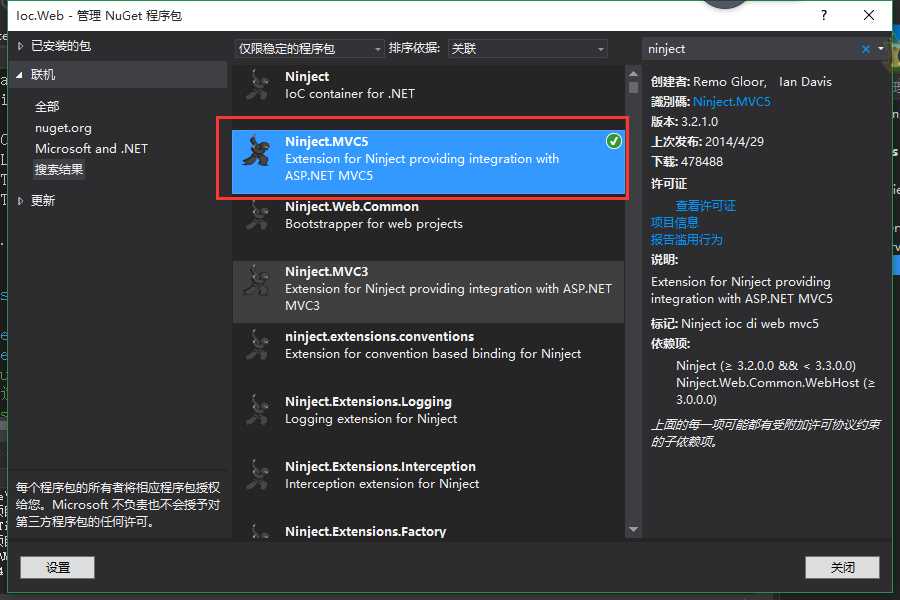Click the version text 3.2.1.0
This screenshot has width=900, height=600.
click(699, 122)
